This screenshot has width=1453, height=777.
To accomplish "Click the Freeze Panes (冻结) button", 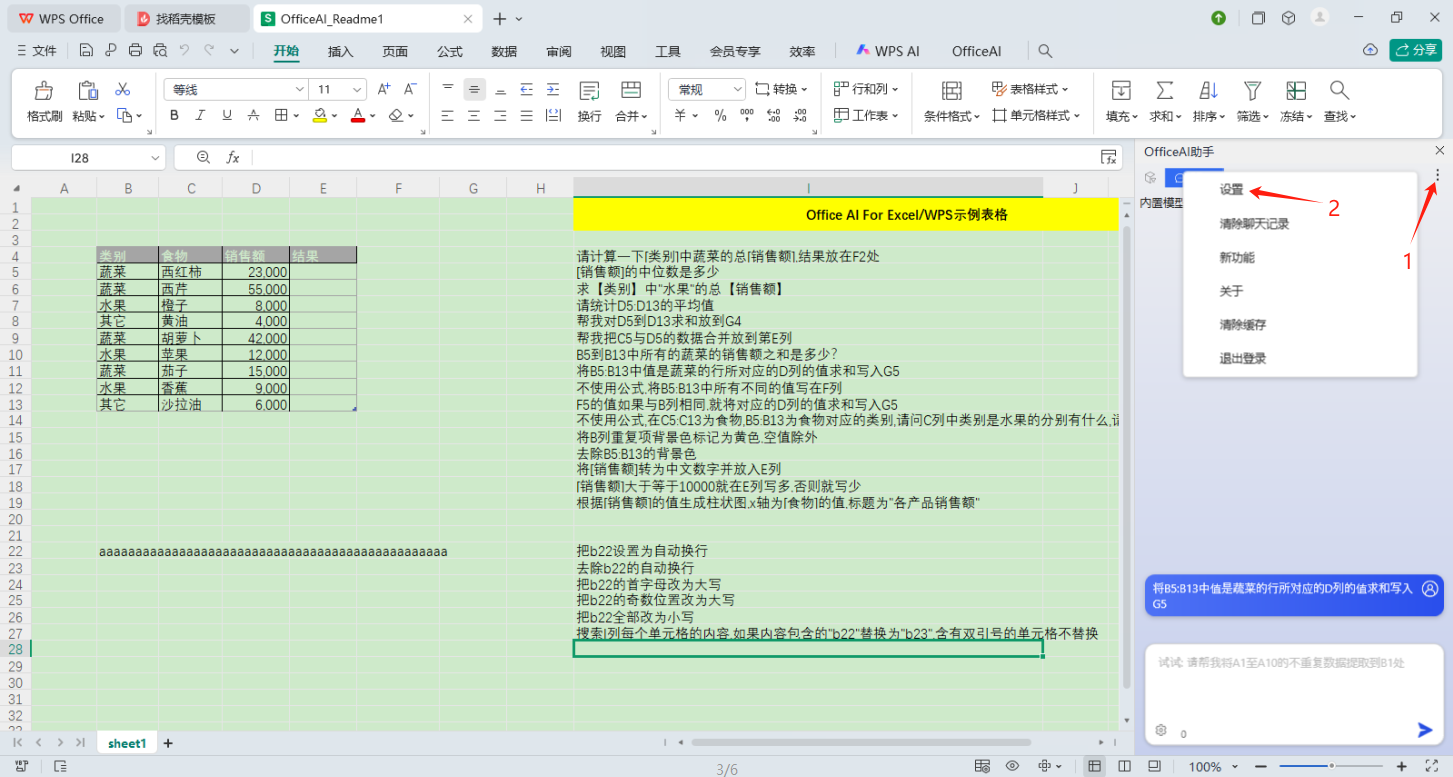I will pyautogui.click(x=1296, y=101).
